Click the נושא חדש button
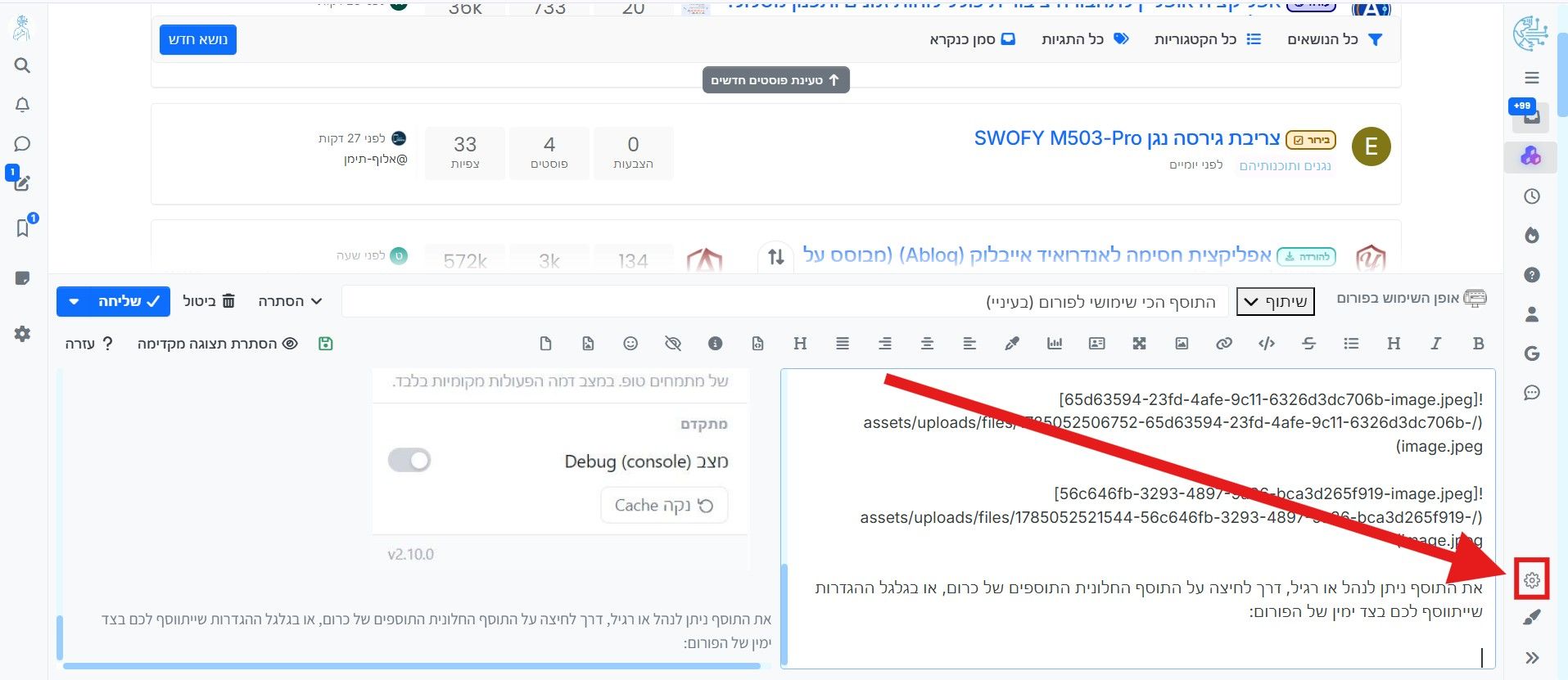Screen dimensions: 1568x680 point(198,39)
